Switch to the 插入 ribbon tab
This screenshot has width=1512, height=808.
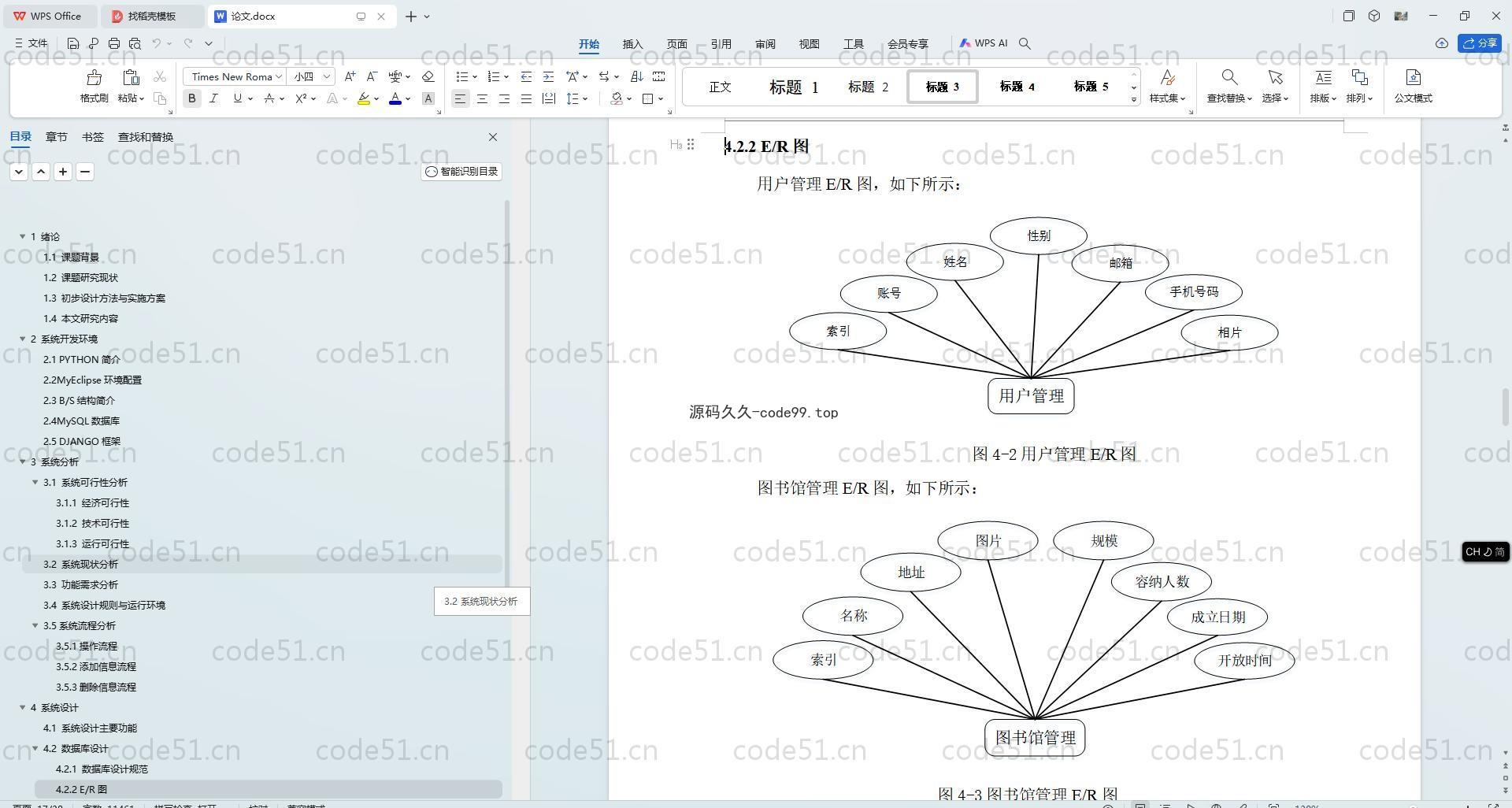pos(632,44)
